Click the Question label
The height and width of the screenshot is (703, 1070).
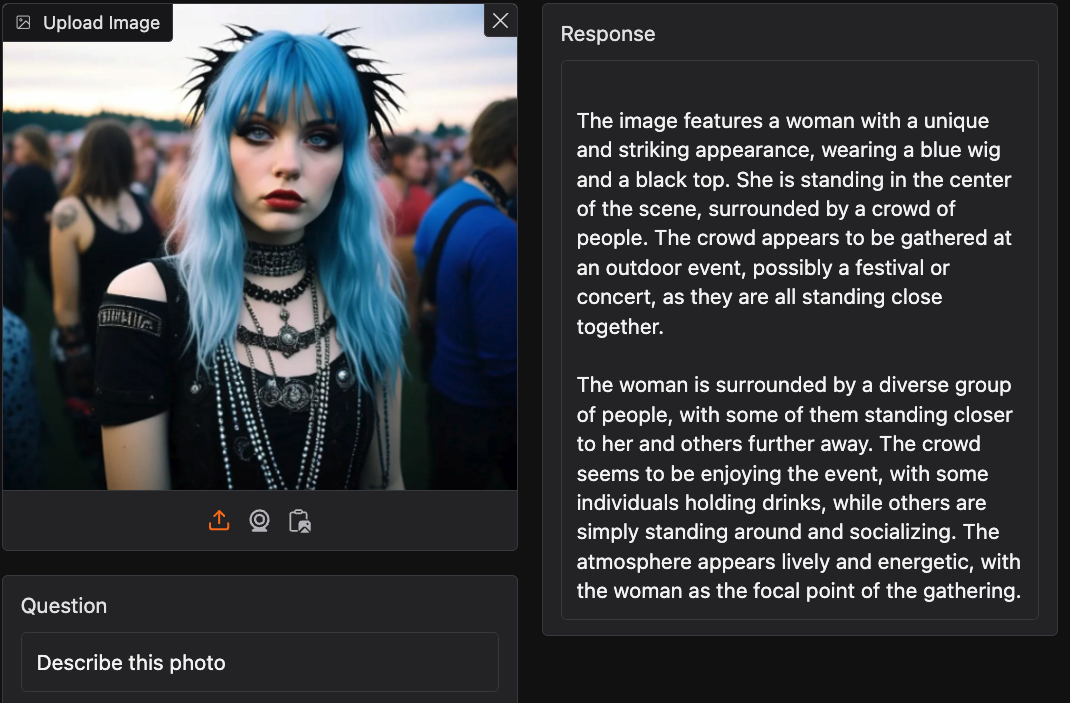[x=64, y=606]
